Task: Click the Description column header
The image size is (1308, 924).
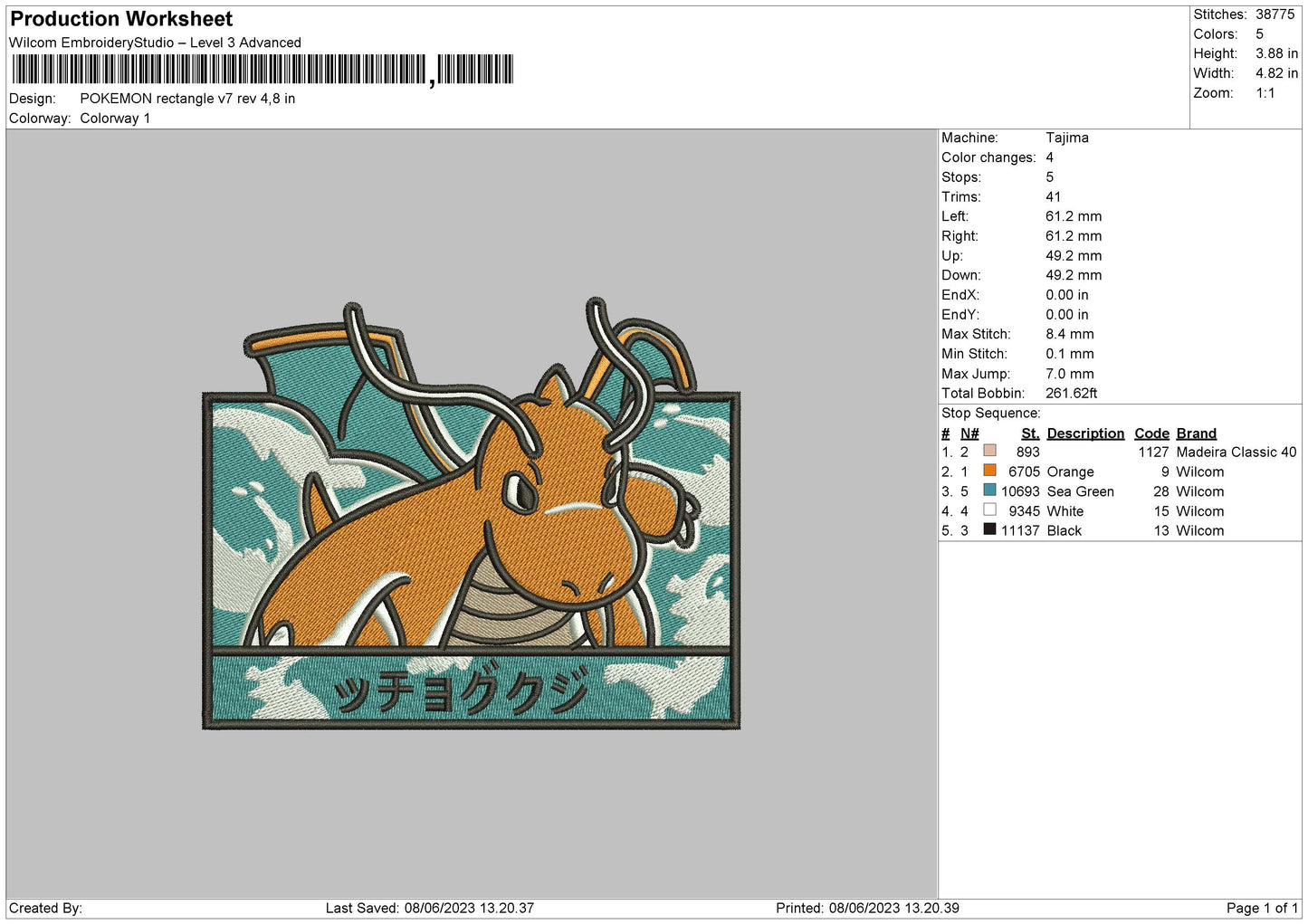Action: point(1084,433)
